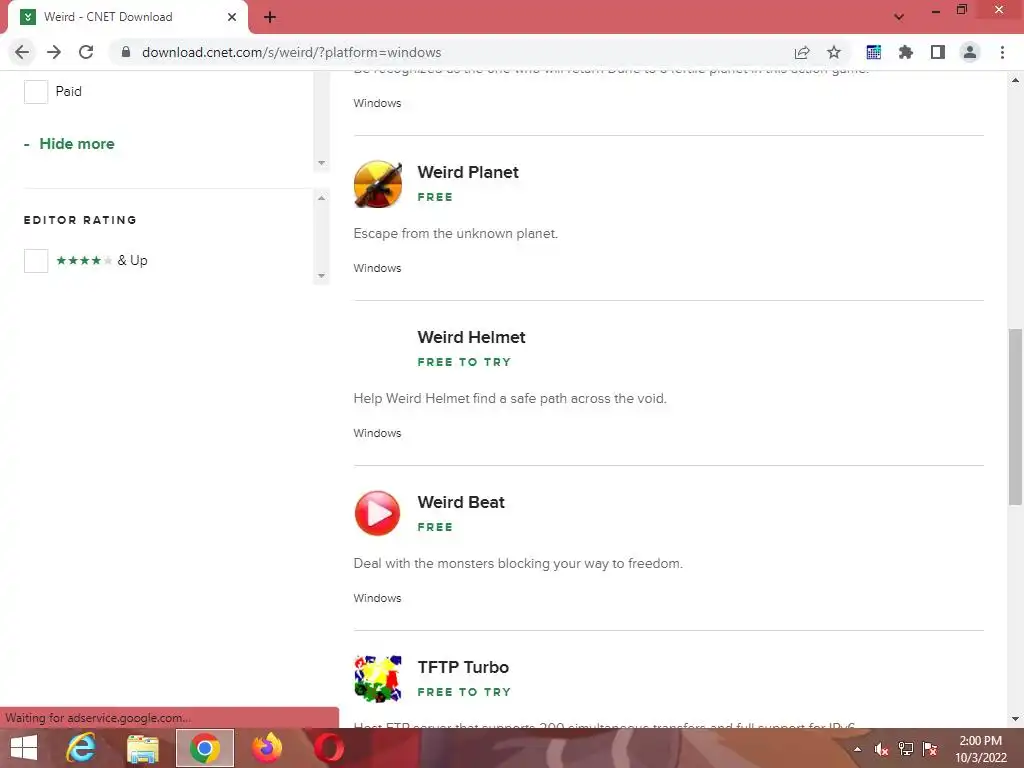Click 'Escape from the unknown planet.' description
This screenshot has width=1024, height=768.
click(455, 234)
